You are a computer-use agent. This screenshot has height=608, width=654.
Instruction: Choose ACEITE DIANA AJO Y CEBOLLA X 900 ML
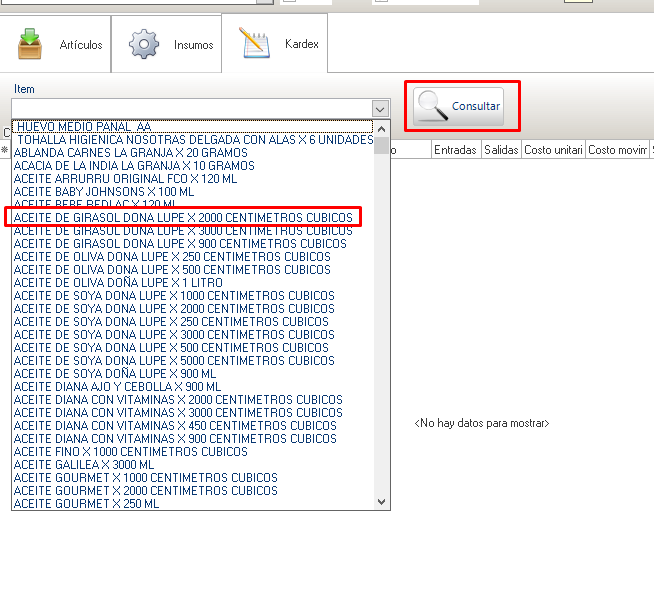(117, 386)
